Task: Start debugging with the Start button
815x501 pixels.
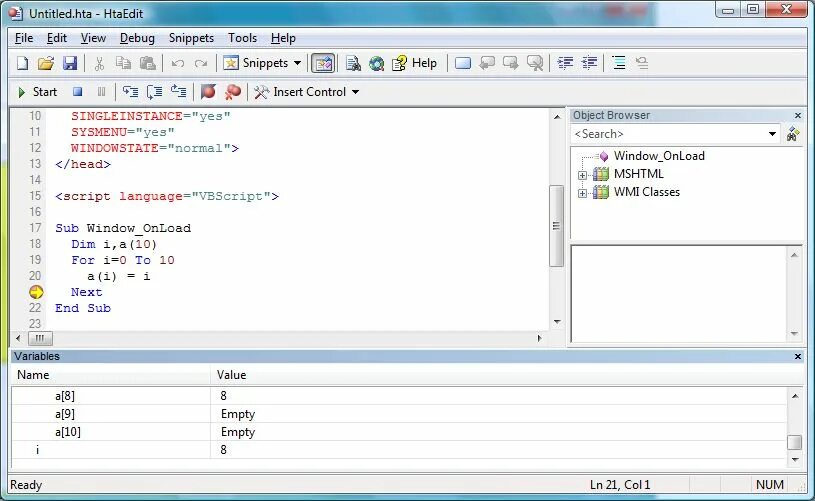Action: pos(37,92)
